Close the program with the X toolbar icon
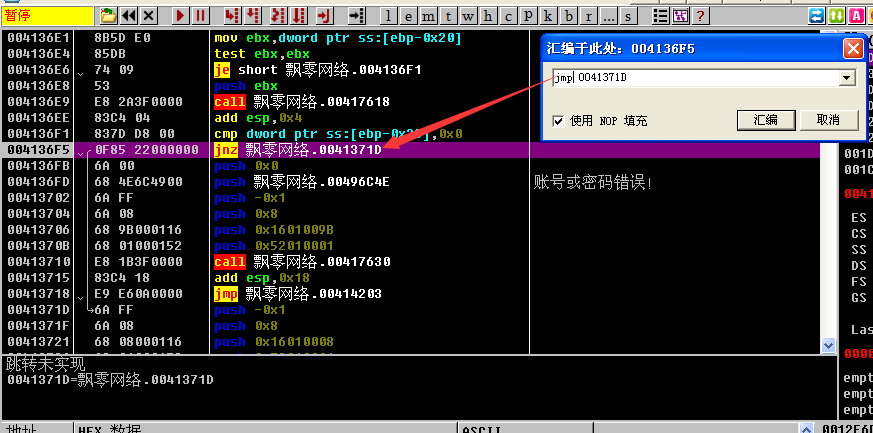Screen dimensions: 873x433 (148, 16)
